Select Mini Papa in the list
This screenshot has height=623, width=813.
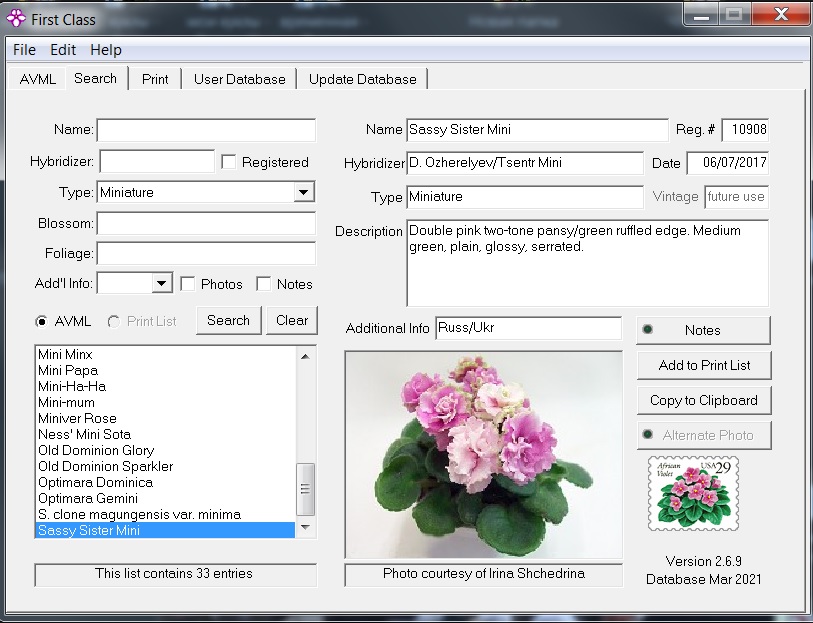165,371
